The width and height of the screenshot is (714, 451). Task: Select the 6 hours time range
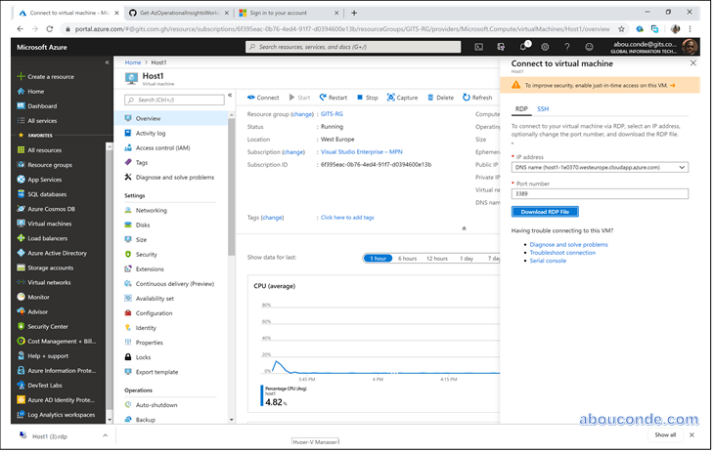[407, 258]
